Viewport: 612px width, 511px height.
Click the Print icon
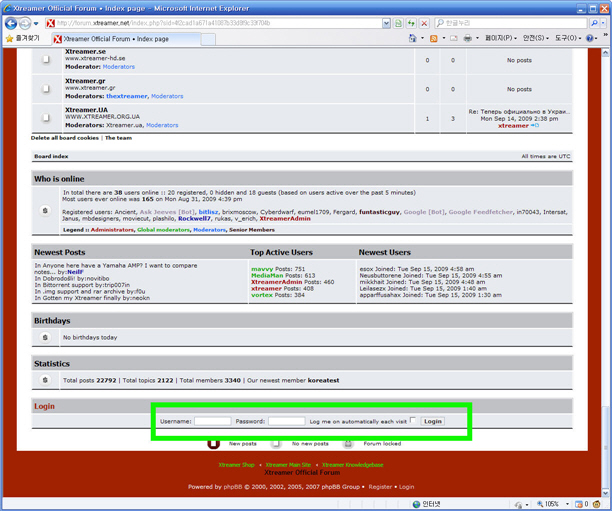(x=468, y=38)
